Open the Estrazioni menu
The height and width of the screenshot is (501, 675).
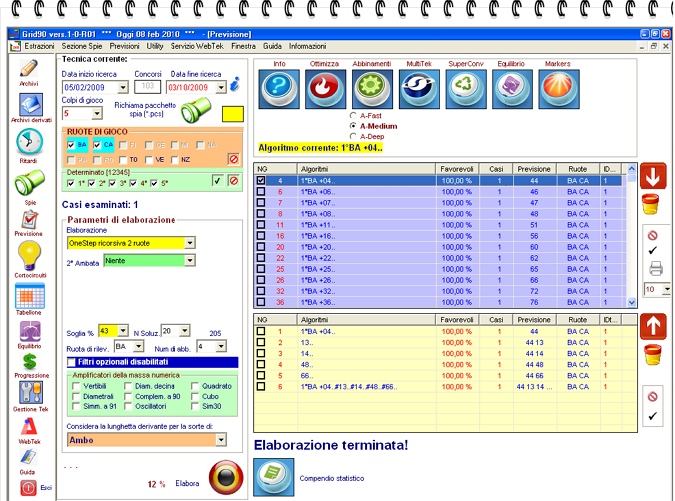(x=39, y=46)
